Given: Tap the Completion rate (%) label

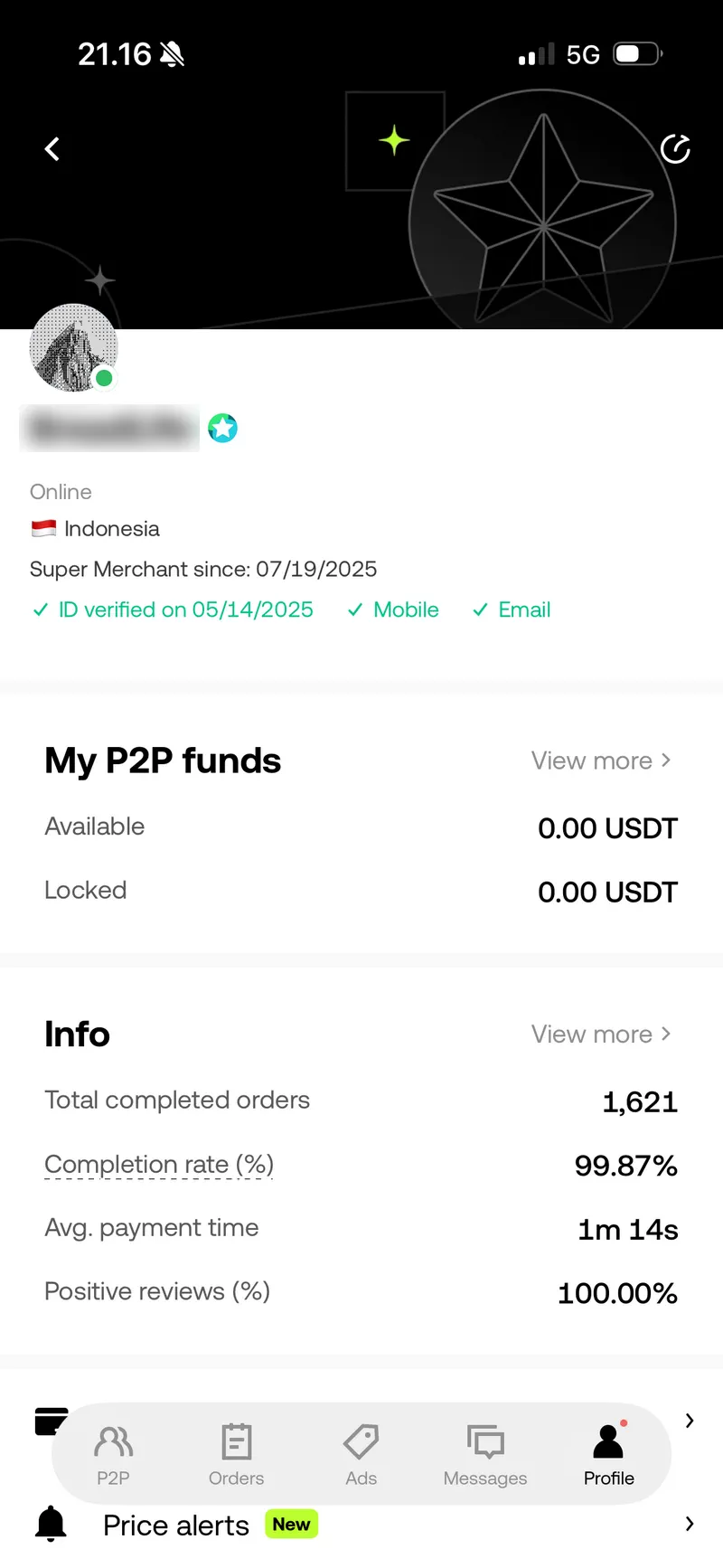Looking at the screenshot, I should pyautogui.click(x=159, y=1165).
